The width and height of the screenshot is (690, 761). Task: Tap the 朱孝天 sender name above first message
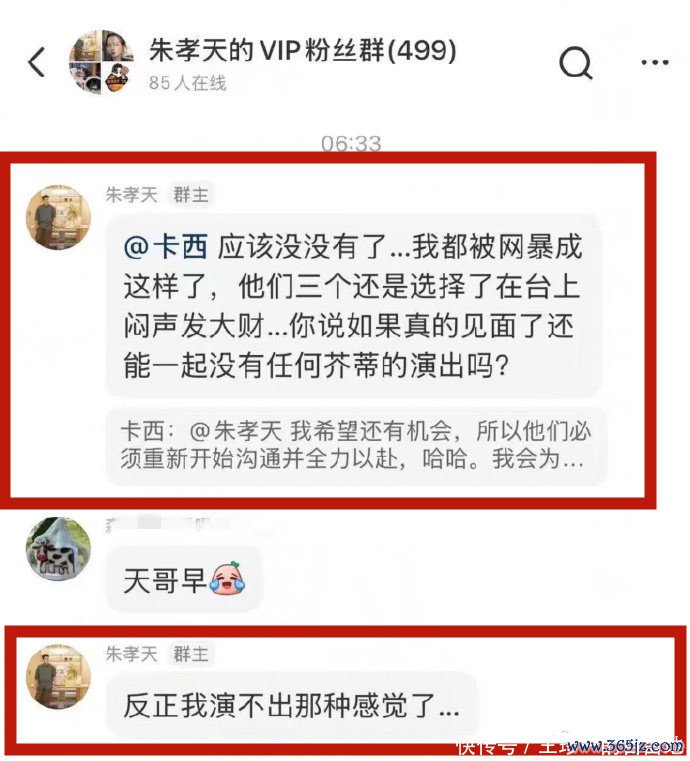132,195
